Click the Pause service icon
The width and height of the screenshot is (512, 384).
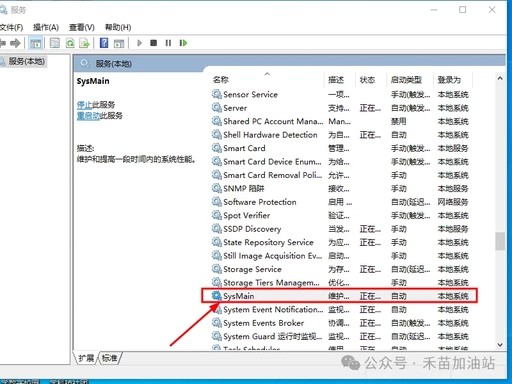pos(168,43)
